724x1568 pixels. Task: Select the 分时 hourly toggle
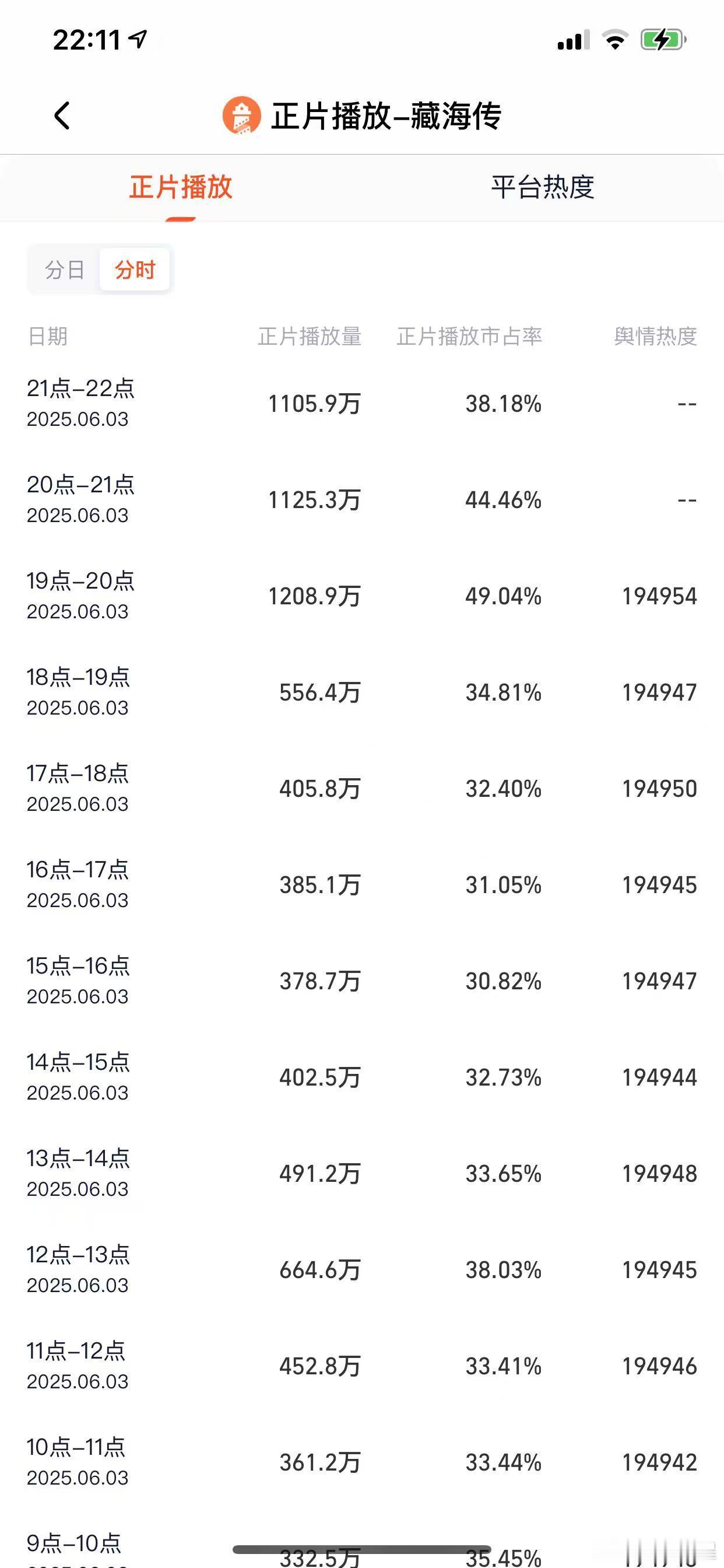tap(135, 269)
